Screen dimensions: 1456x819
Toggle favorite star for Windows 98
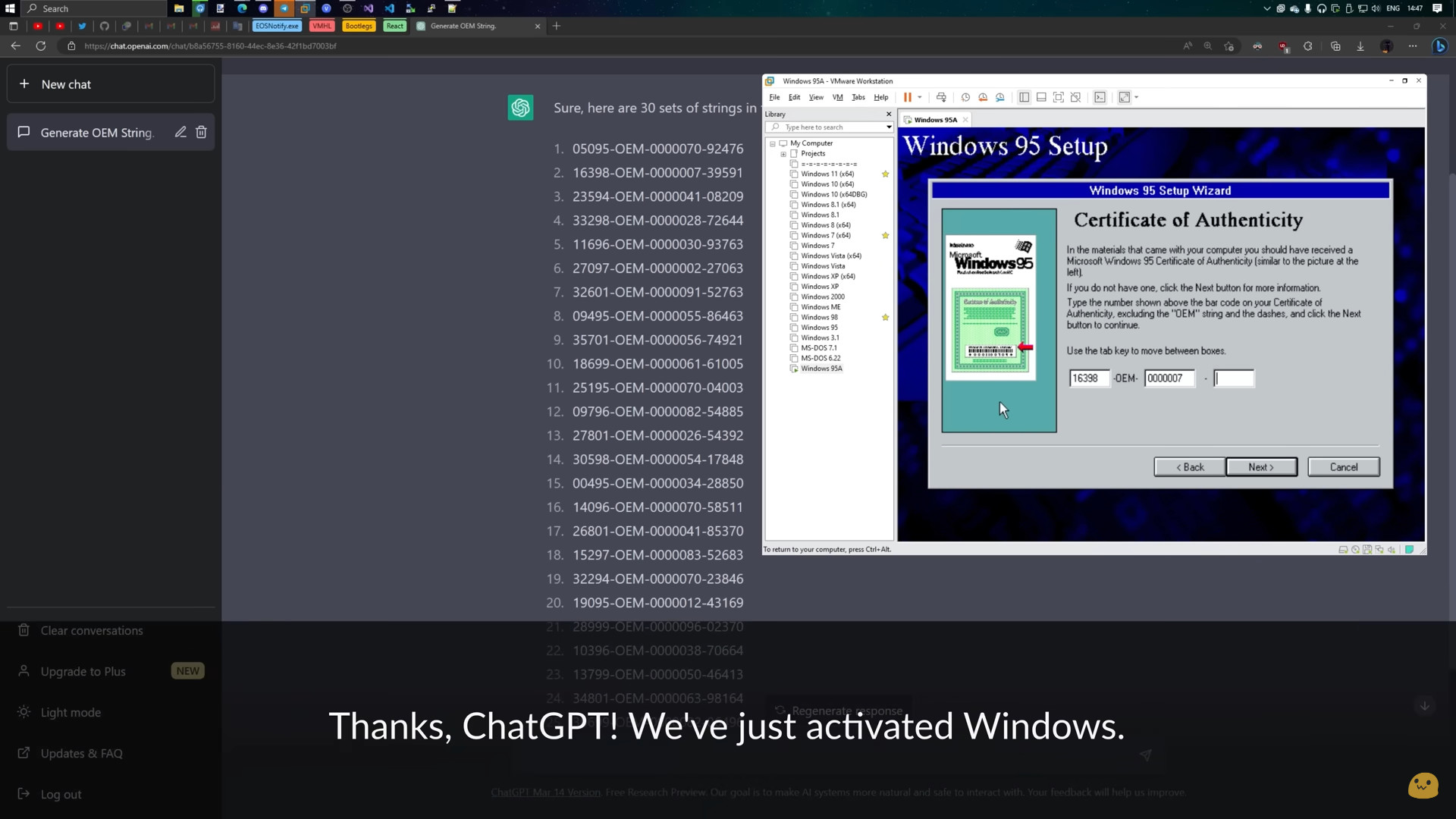(885, 317)
